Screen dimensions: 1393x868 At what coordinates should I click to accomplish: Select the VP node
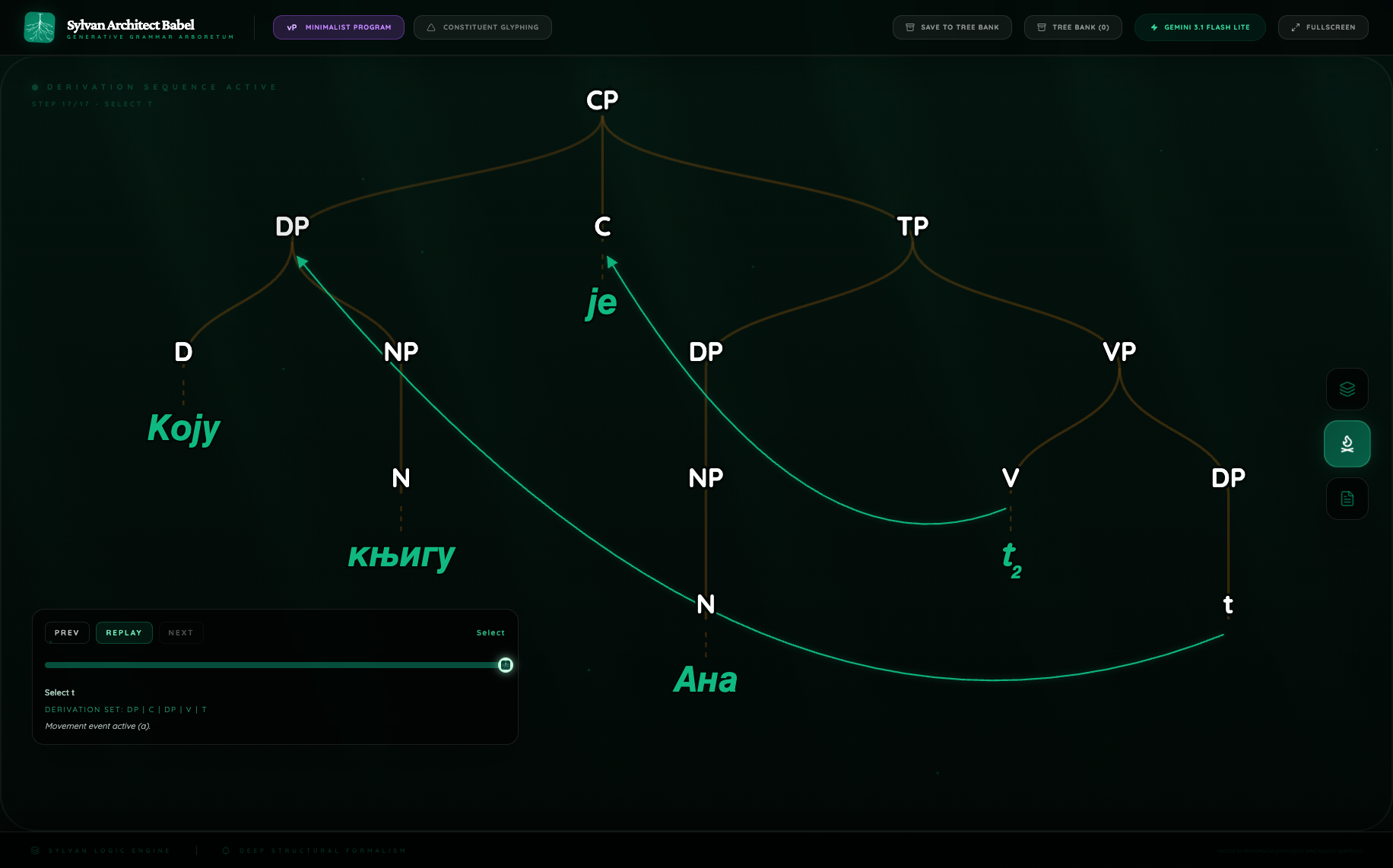point(1119,352)
